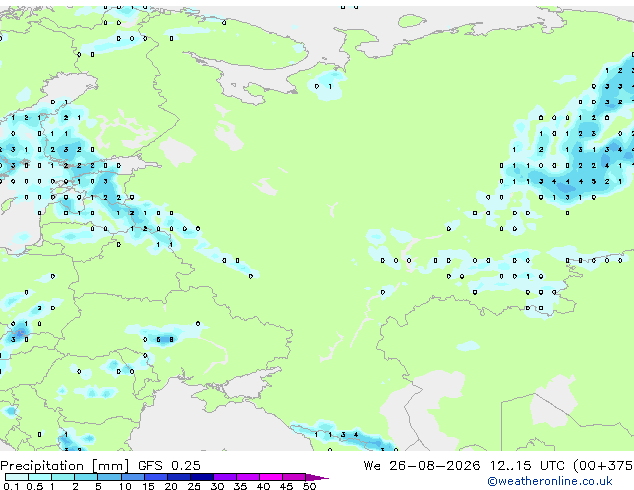
Task: Click the precipitation value 8 over Ukraine
Action: pos(171,340)
